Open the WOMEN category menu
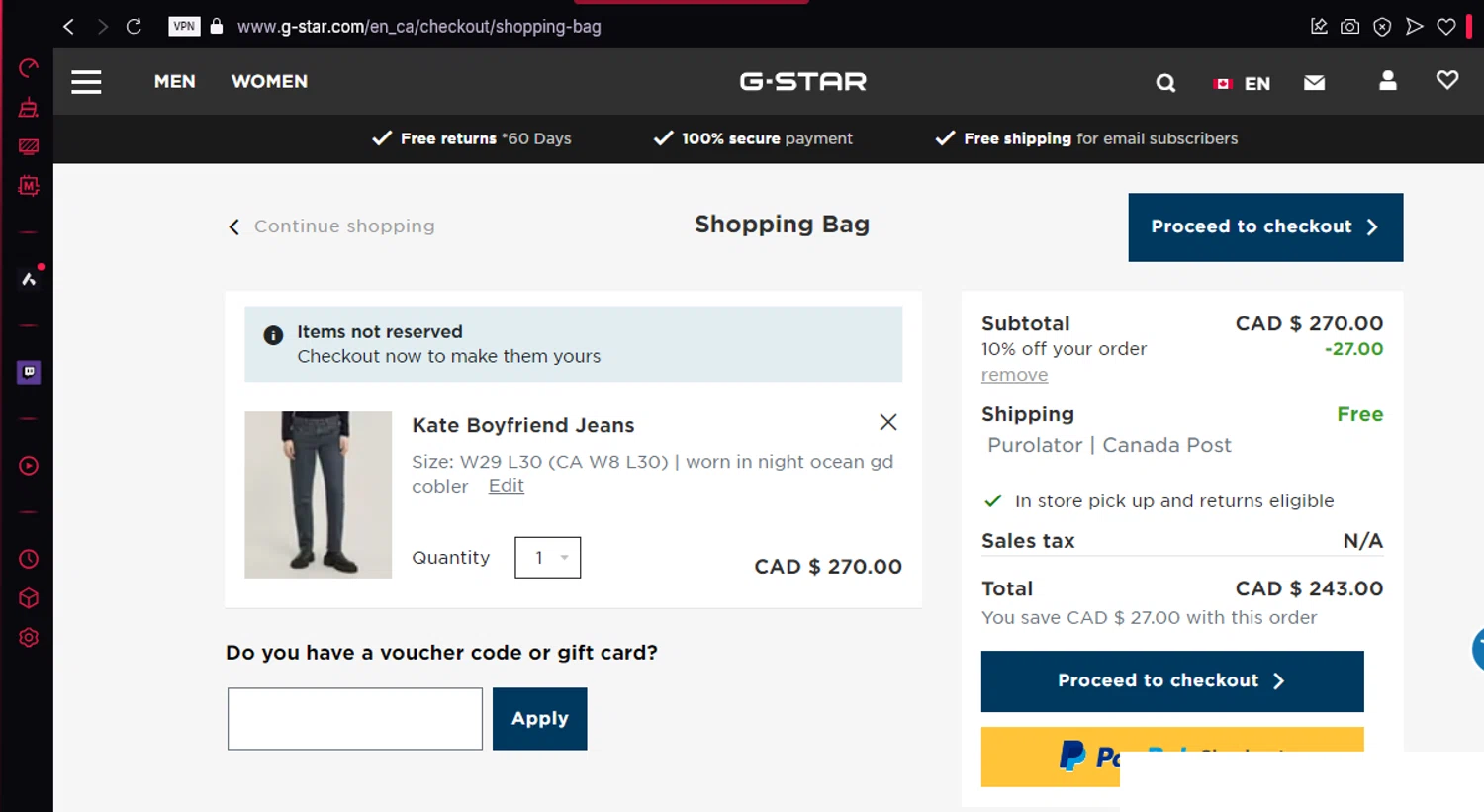 click(269, 82)
